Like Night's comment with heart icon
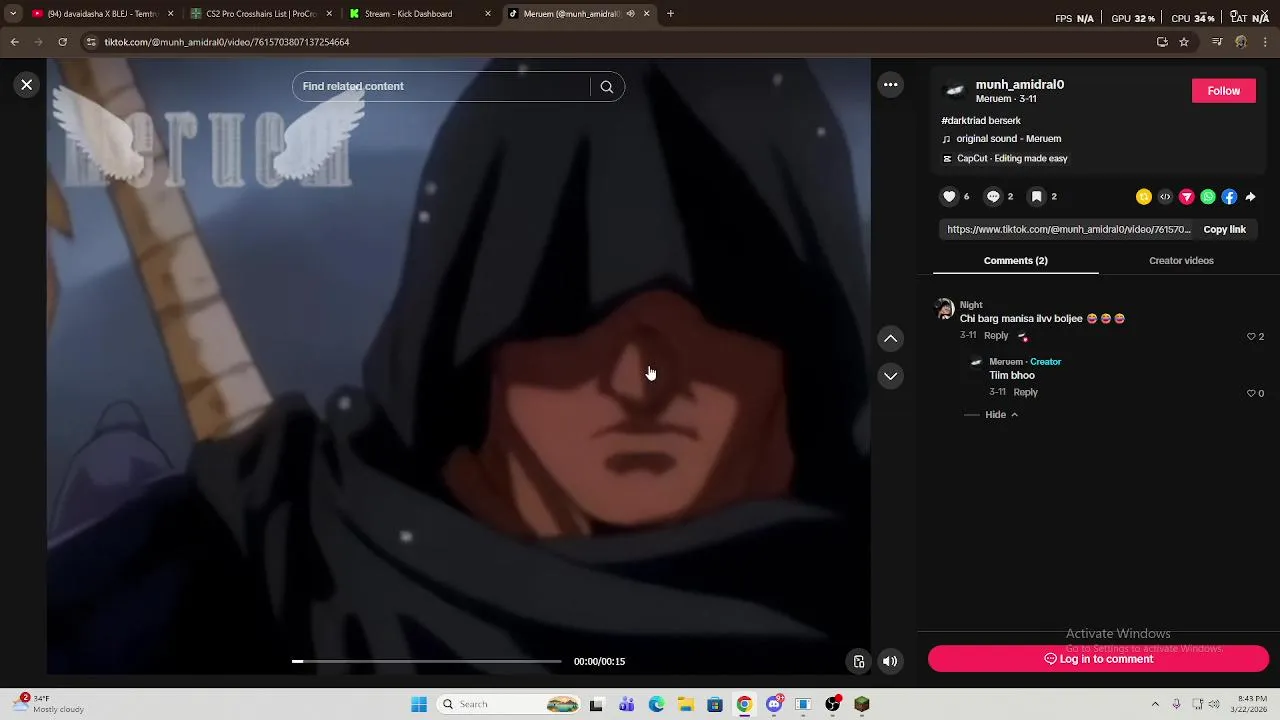 coord(1251,337)
